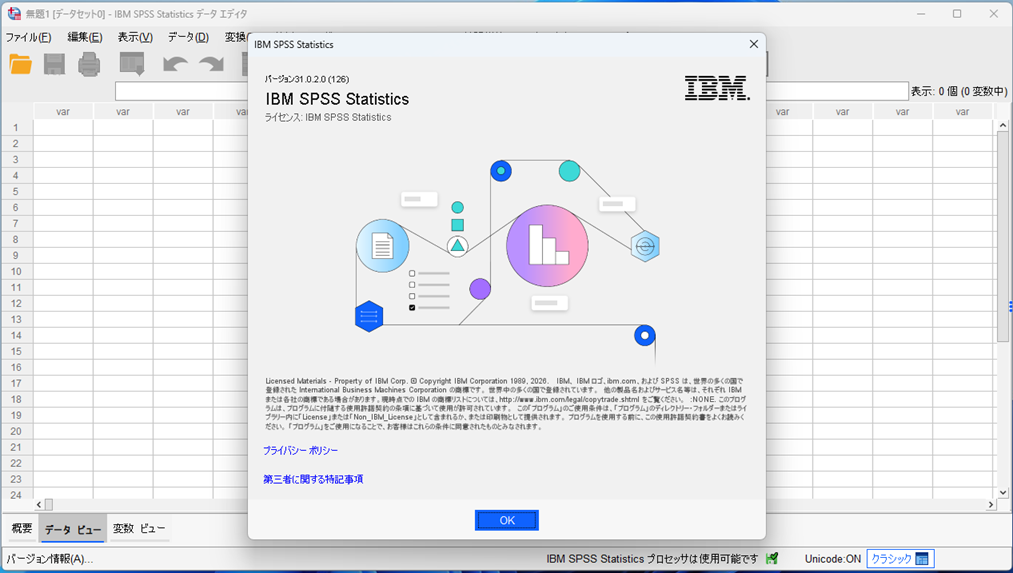
Task: Select row header 14
Action: coord(16,335)
